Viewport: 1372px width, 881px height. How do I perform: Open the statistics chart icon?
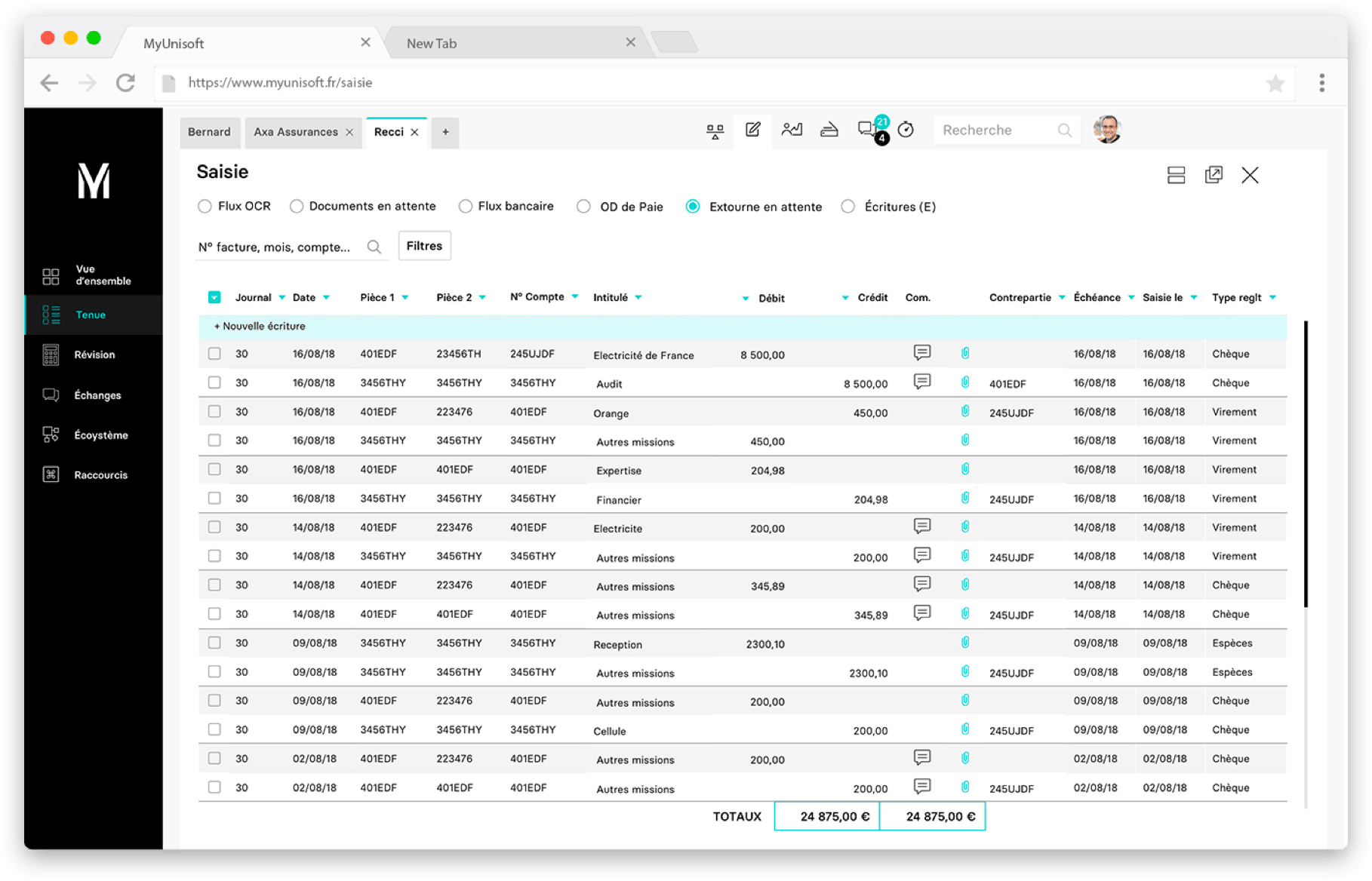(x=792, y=130)
